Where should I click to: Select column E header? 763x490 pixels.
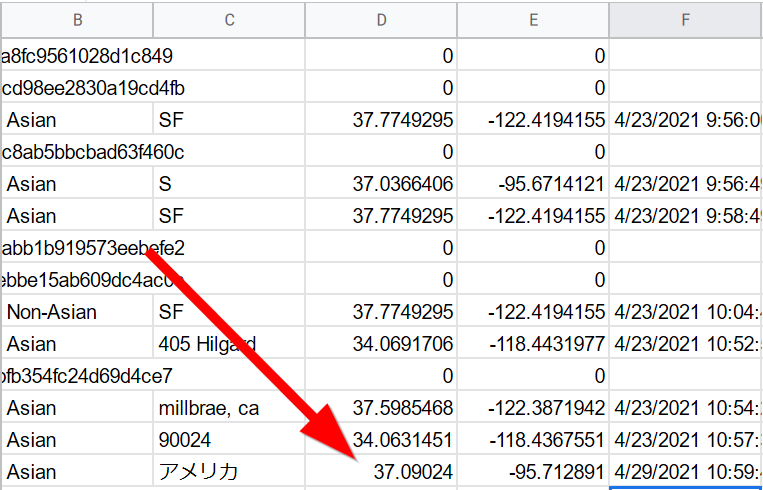click(533, 19)
